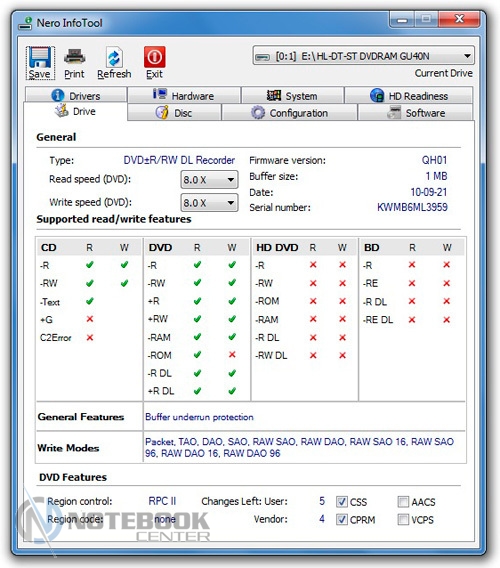Click the BD -RE read cross mark
The image size is (500, 568).
click(412, 283)
